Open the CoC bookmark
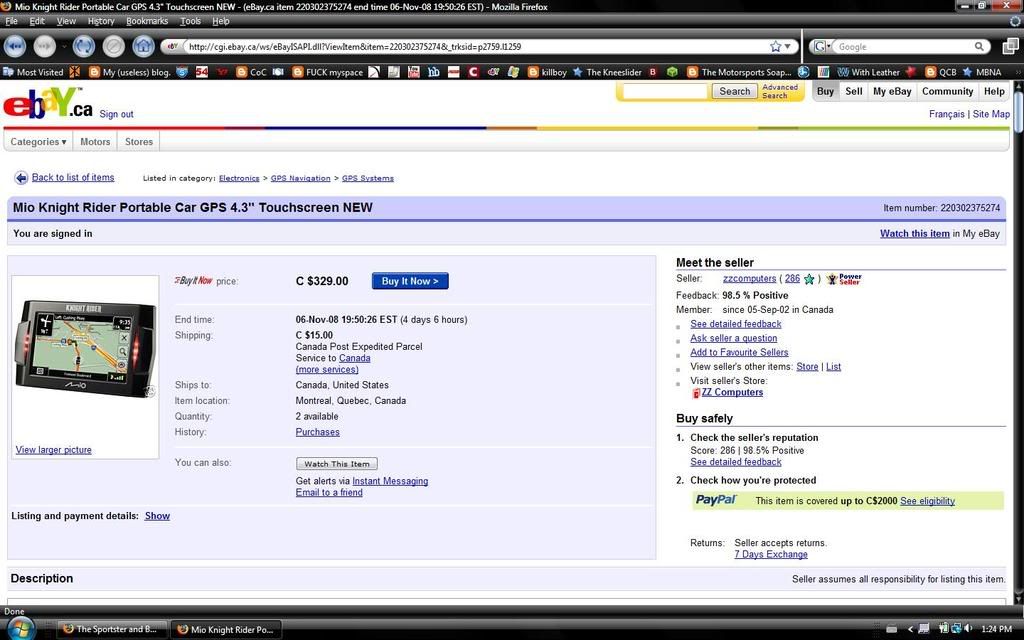Image resolution: width=1024 pixels, height=640 pixels. point(251,72)
